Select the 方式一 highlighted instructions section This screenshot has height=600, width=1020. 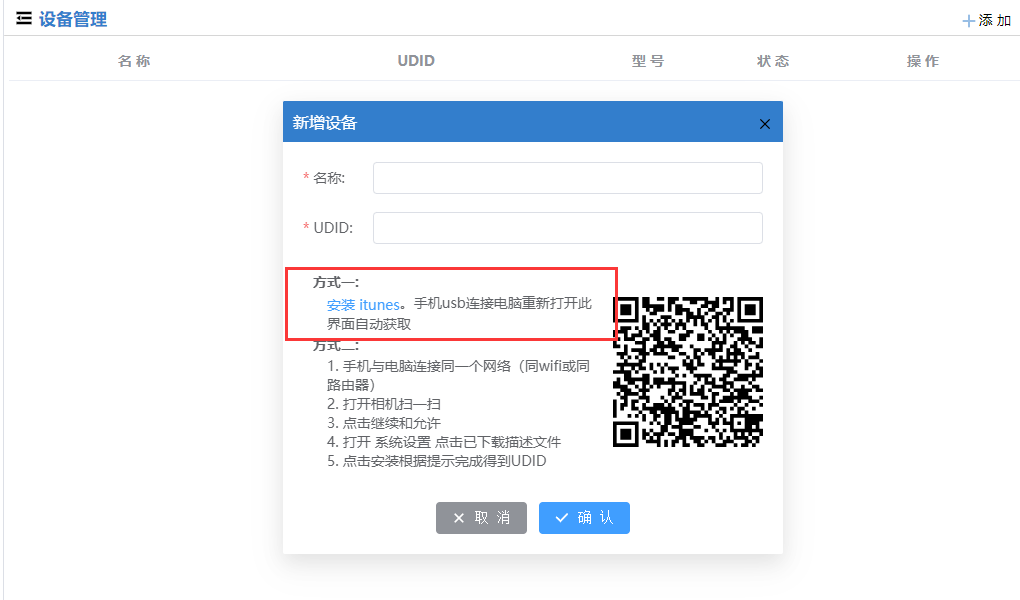point(450,303)
